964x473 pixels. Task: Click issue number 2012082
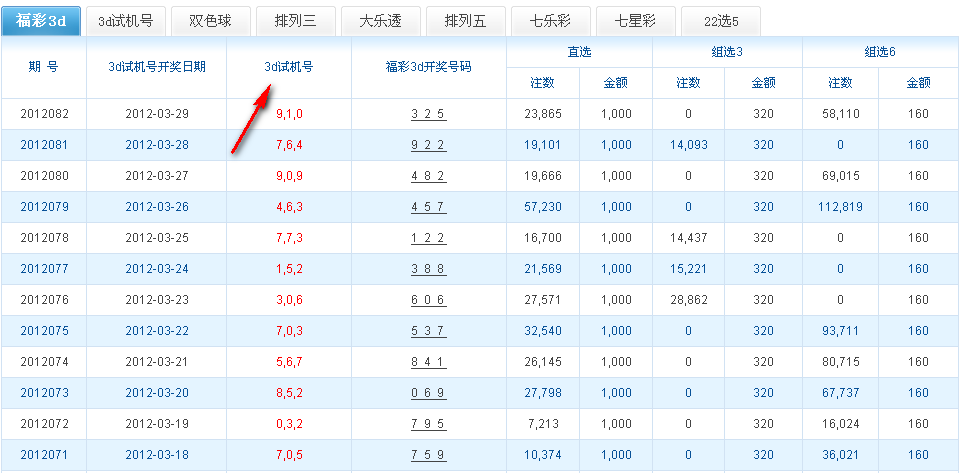point(44,114)
